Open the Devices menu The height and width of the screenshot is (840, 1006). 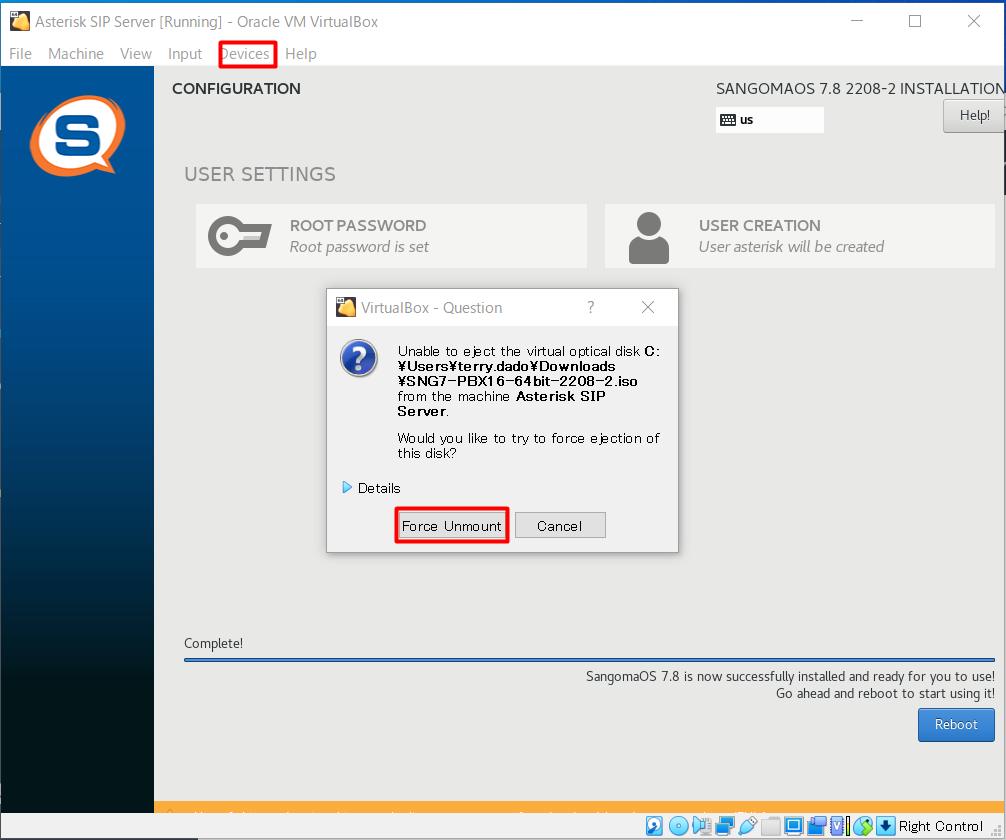click(x=248, y=54)
